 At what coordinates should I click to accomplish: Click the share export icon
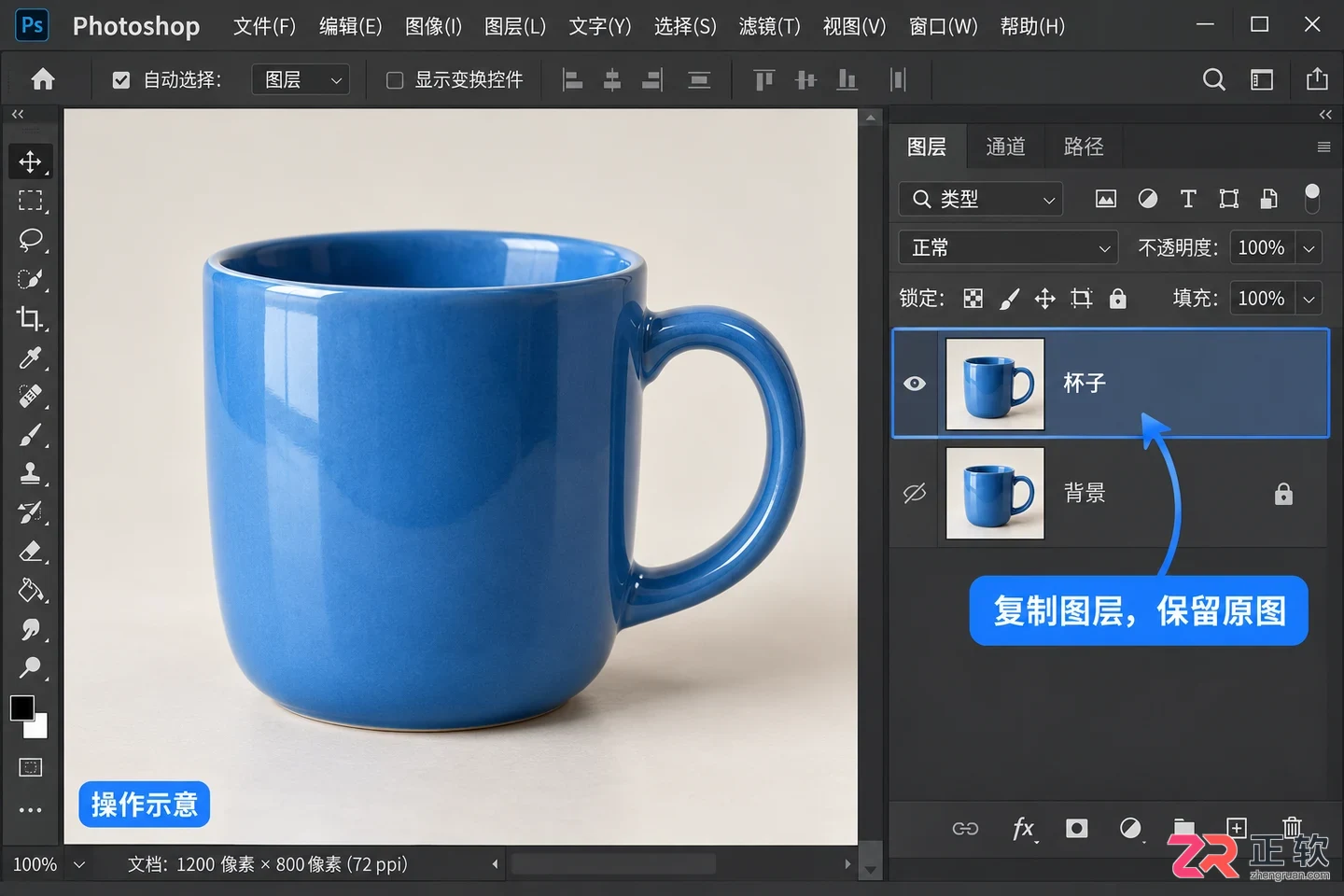coord(1317,79)
